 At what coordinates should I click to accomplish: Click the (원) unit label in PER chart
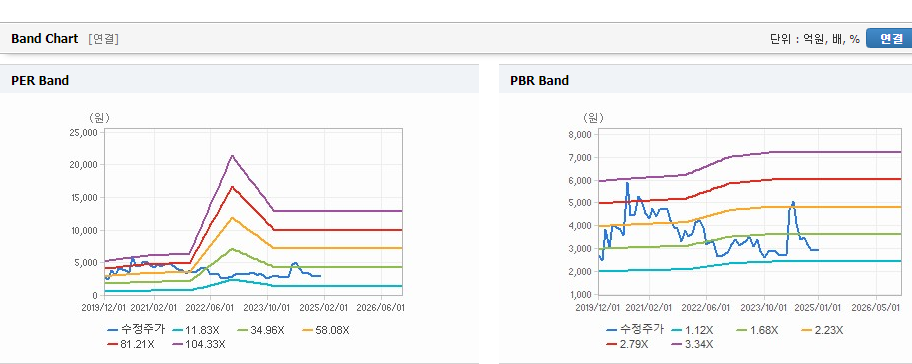pos(99,118)
